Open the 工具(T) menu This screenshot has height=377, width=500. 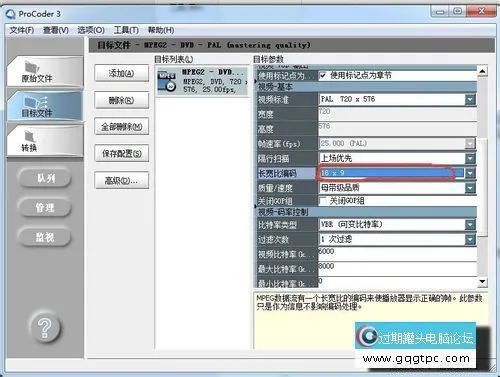(126, 30)
